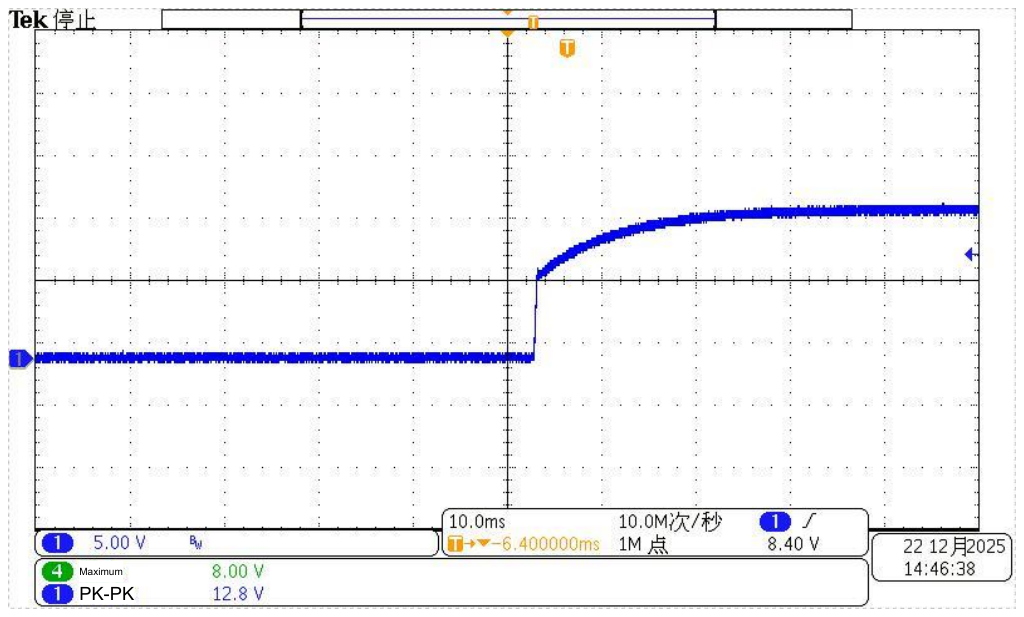Screen dimensions: 1024x617
Task: Click the 10.0M次/秒 sample rate readout
Action: 670,522
